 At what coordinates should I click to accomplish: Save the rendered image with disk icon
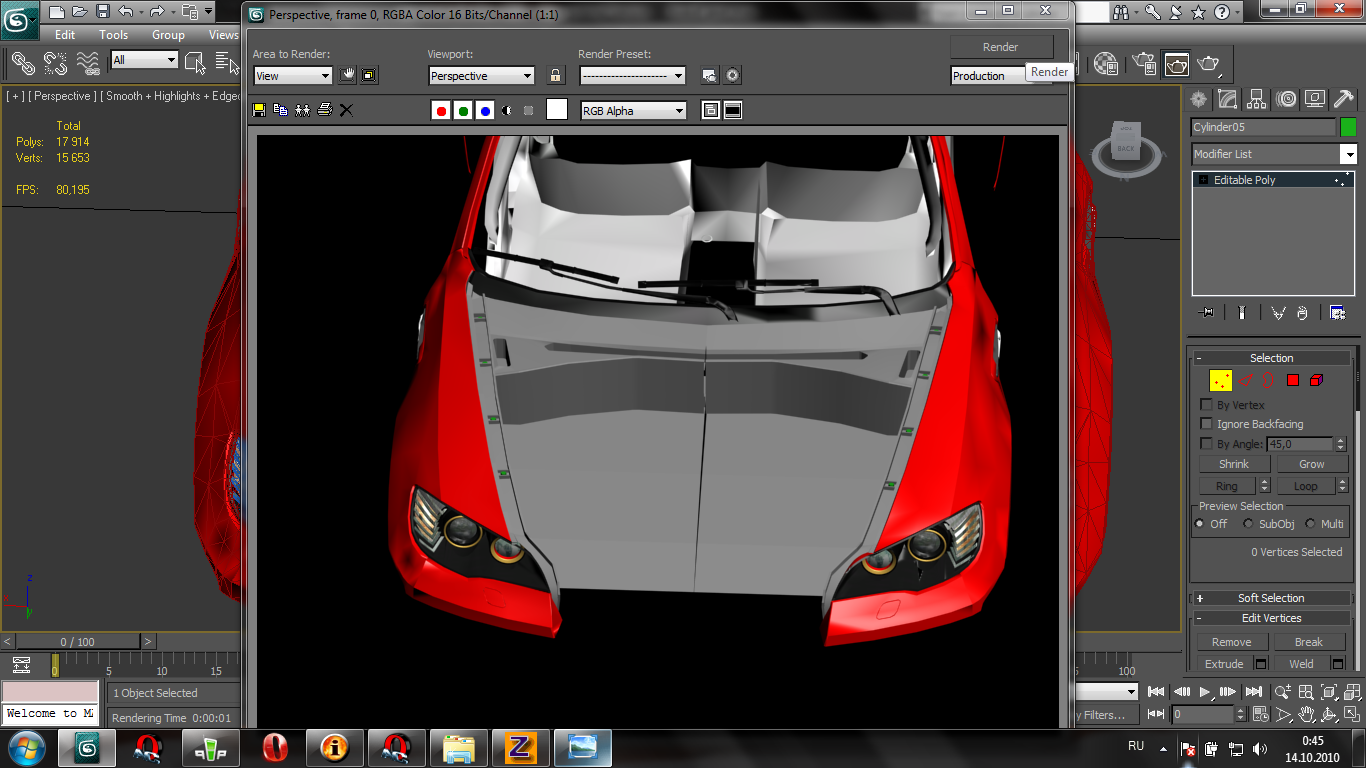click(259, 110)
